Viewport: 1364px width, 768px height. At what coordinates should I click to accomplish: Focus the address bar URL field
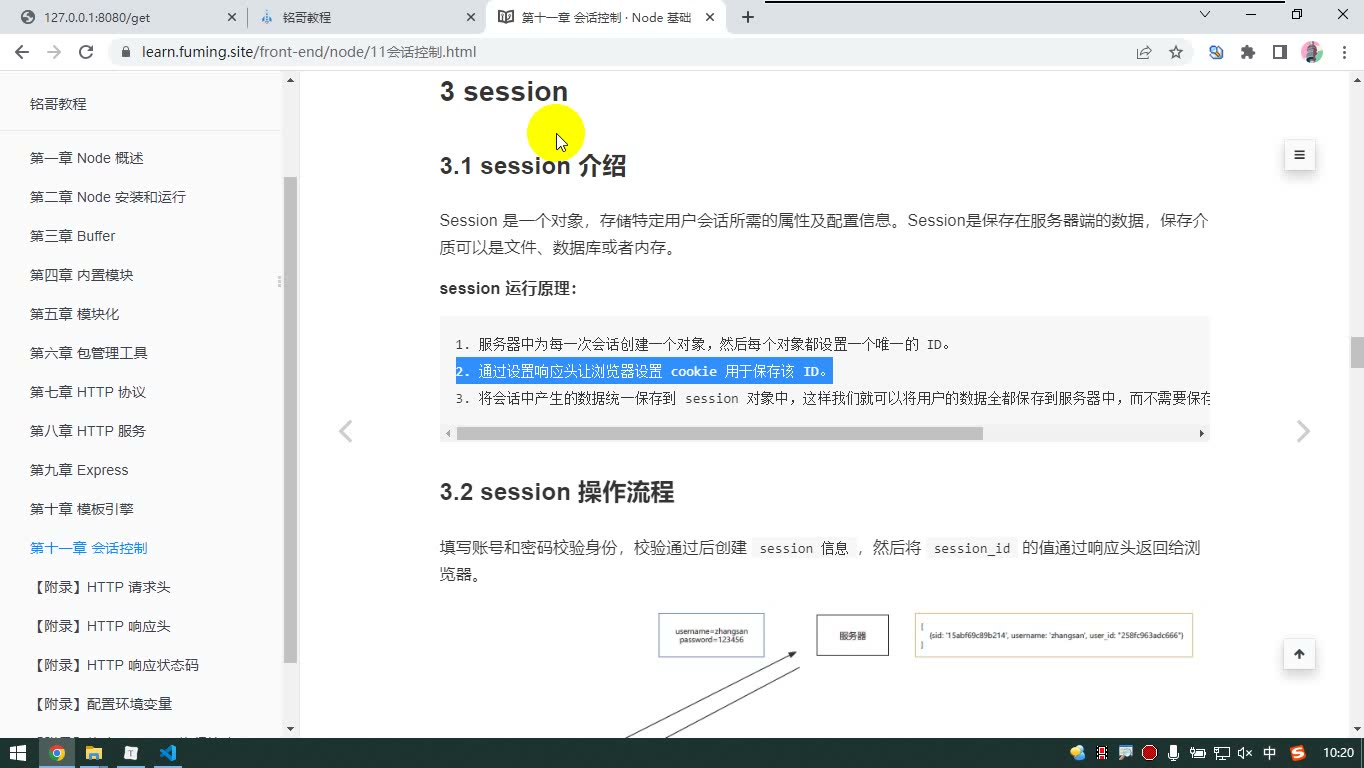pos(620,52)
